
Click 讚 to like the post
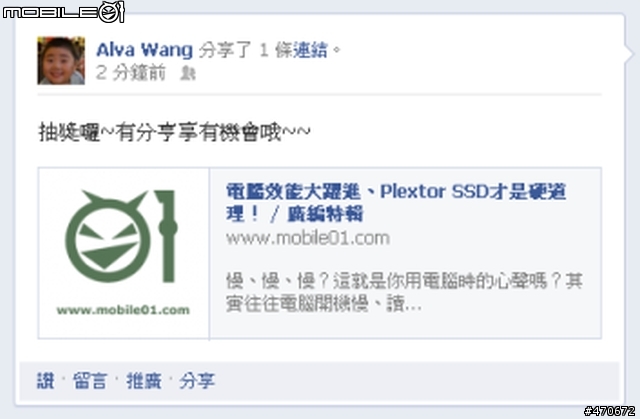[x=45, y=381]
